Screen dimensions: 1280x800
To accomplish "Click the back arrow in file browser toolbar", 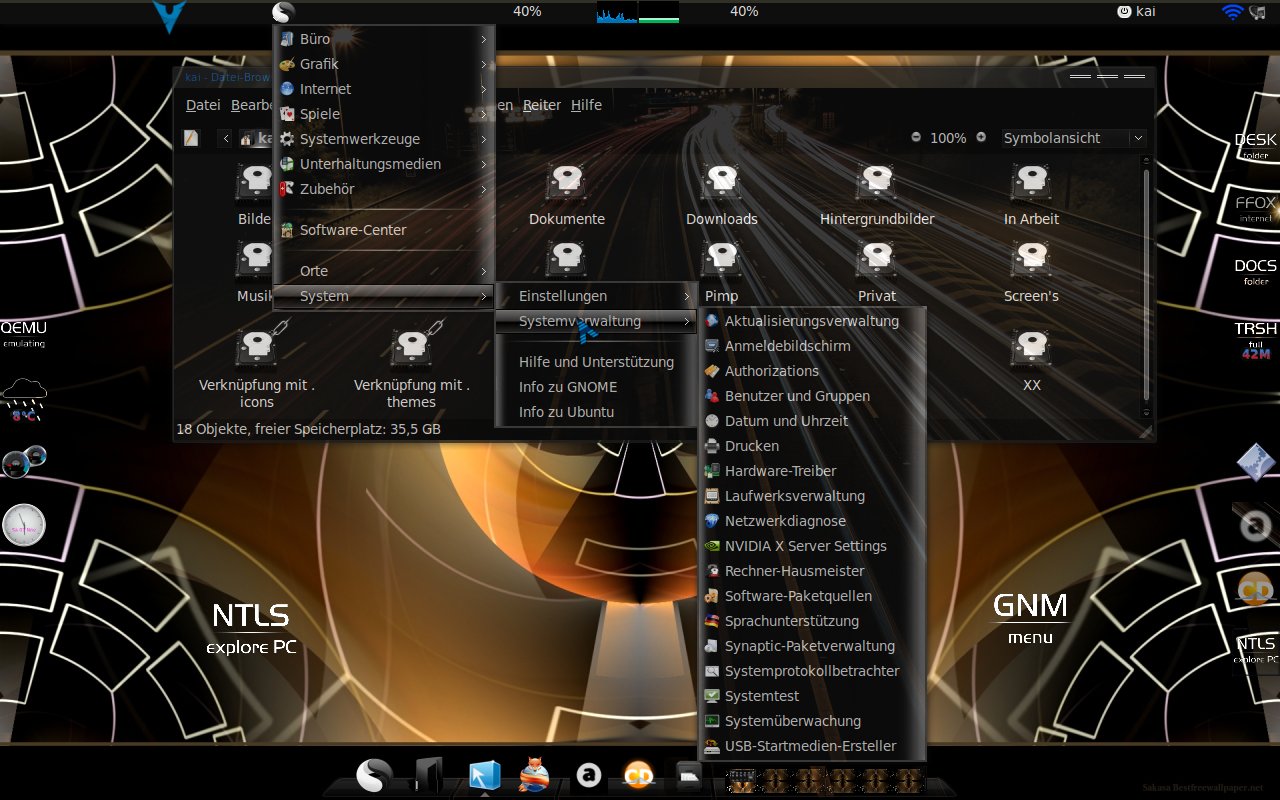I will pyautogui.click(x=226, y=138).
